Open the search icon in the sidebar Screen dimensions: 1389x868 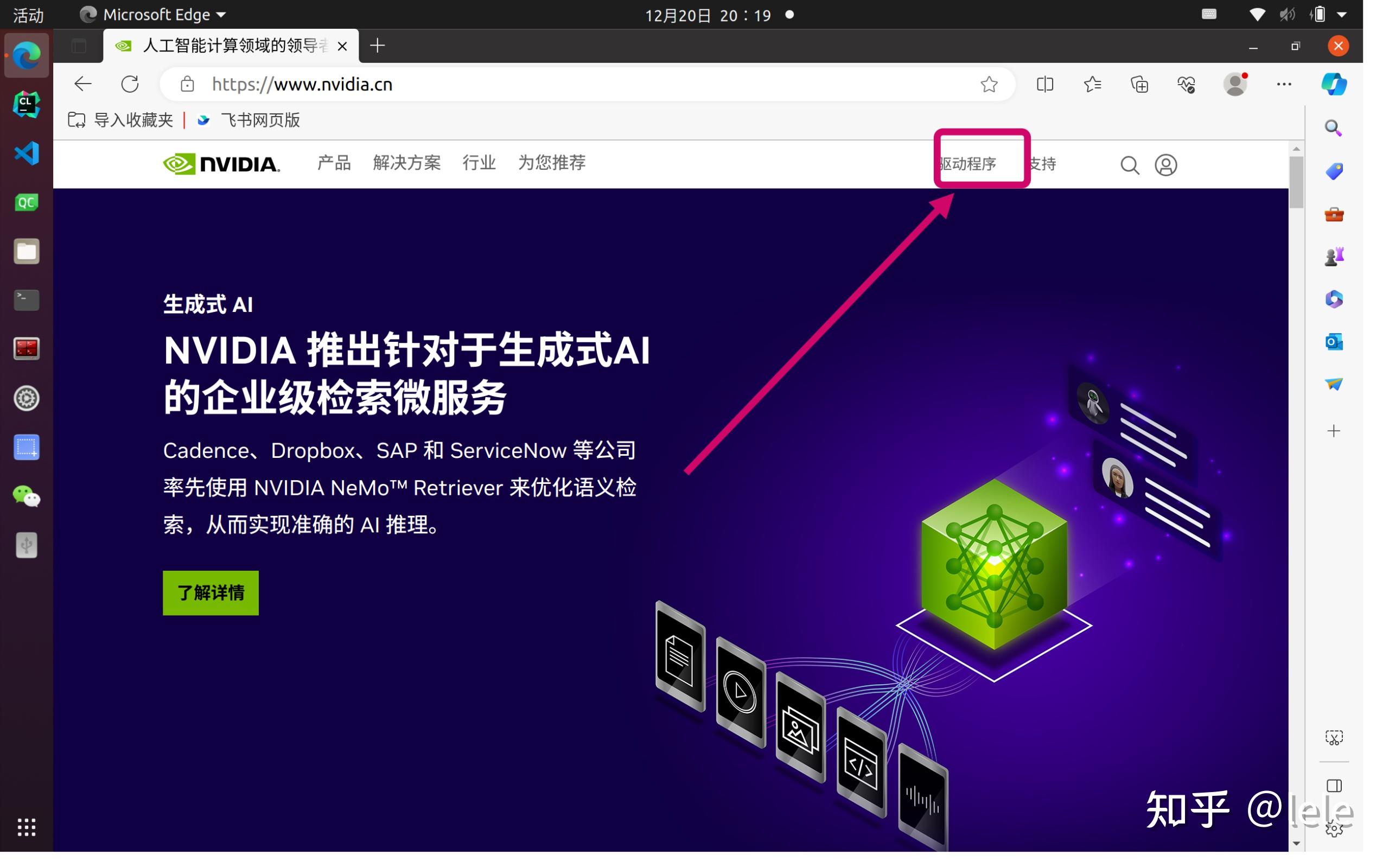click(x=1334, y=127)
